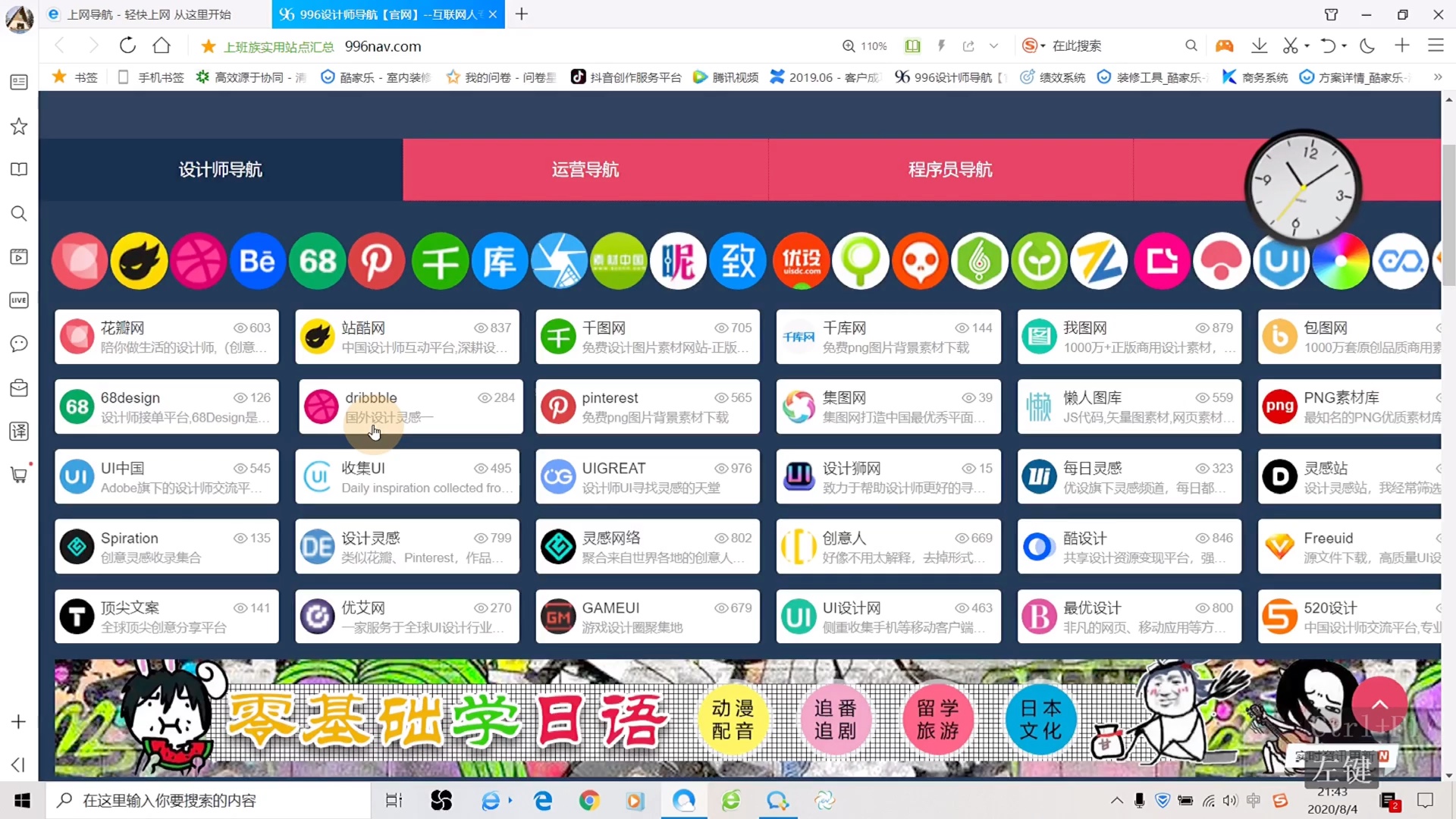Click the pink Dribbble round icon
The width and height of the screenshot is (1456, 819).
tap(198, 261)
